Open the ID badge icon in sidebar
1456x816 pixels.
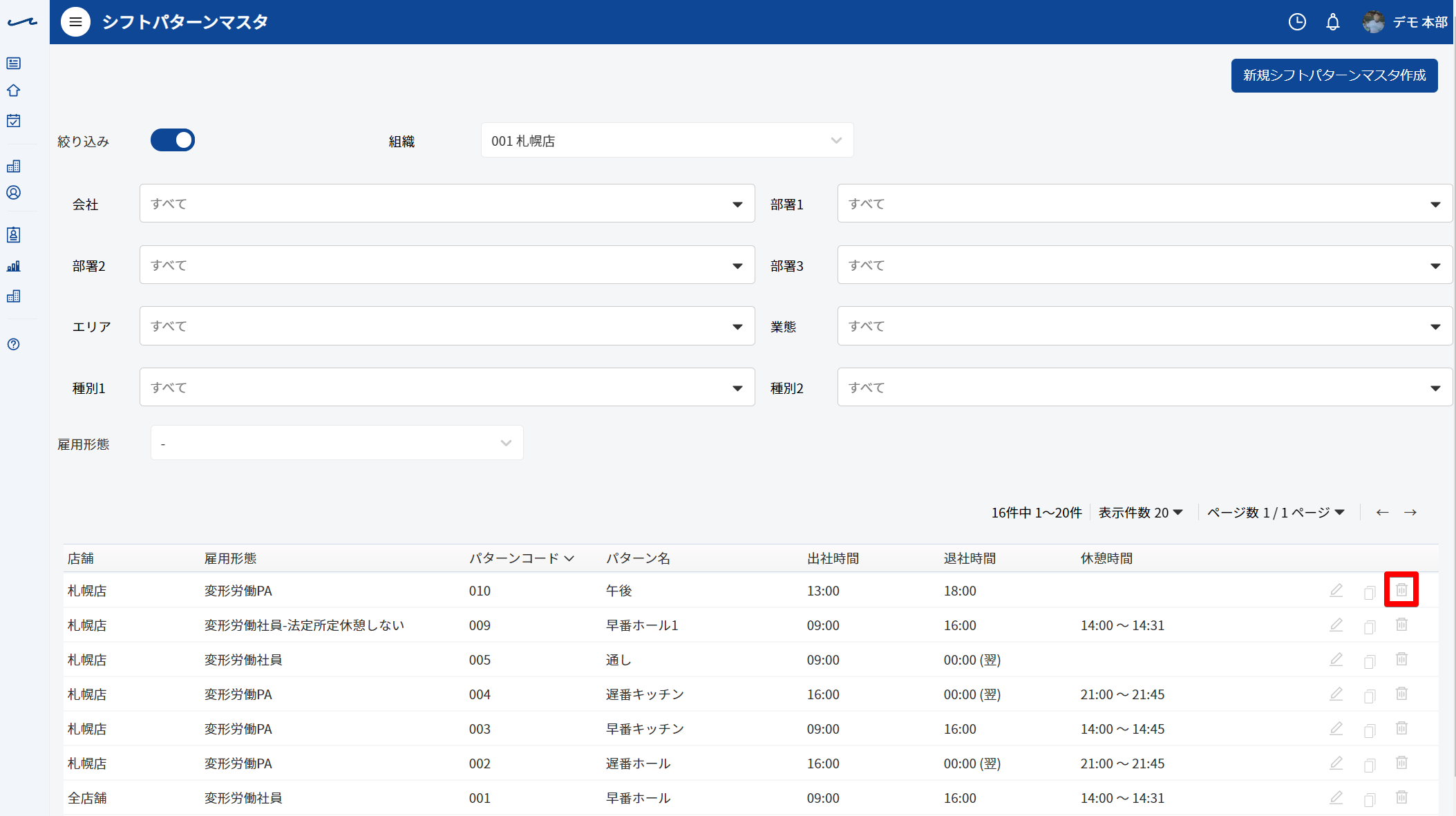(x=14, y=235)
